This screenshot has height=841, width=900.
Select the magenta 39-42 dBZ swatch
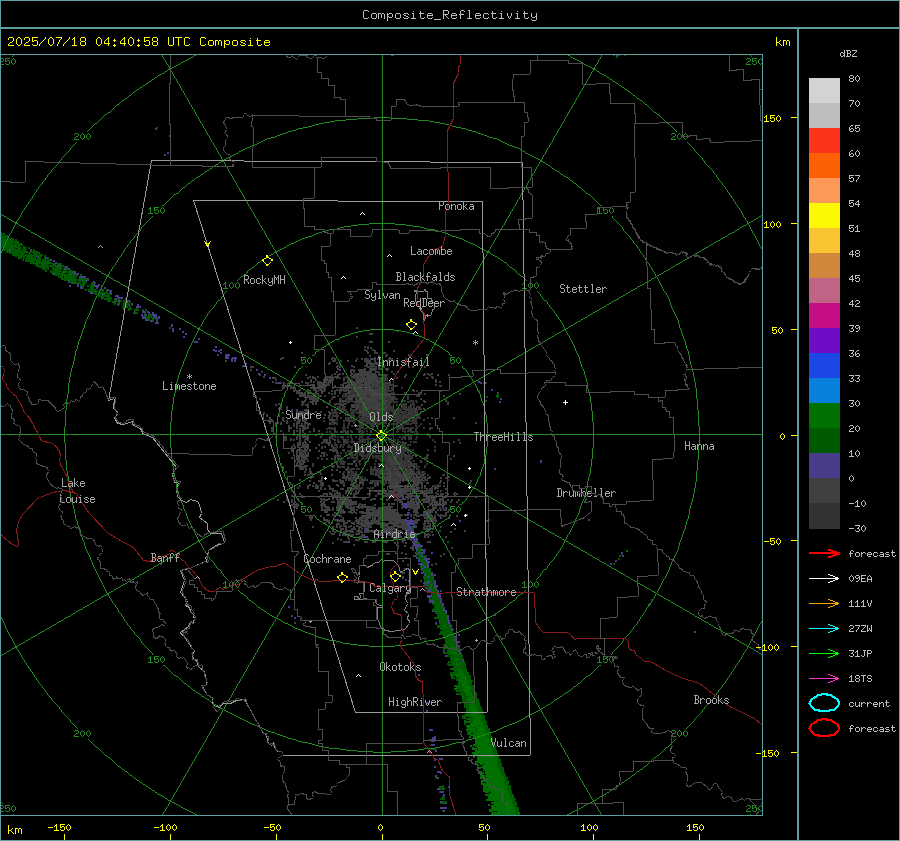tap(824, 316)
